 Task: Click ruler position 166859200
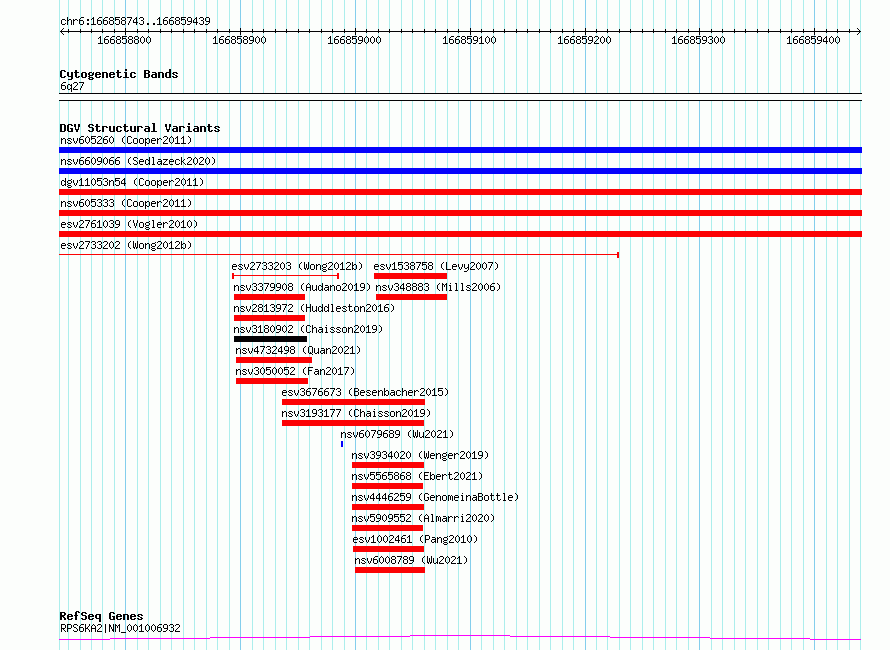pos(584,40)
